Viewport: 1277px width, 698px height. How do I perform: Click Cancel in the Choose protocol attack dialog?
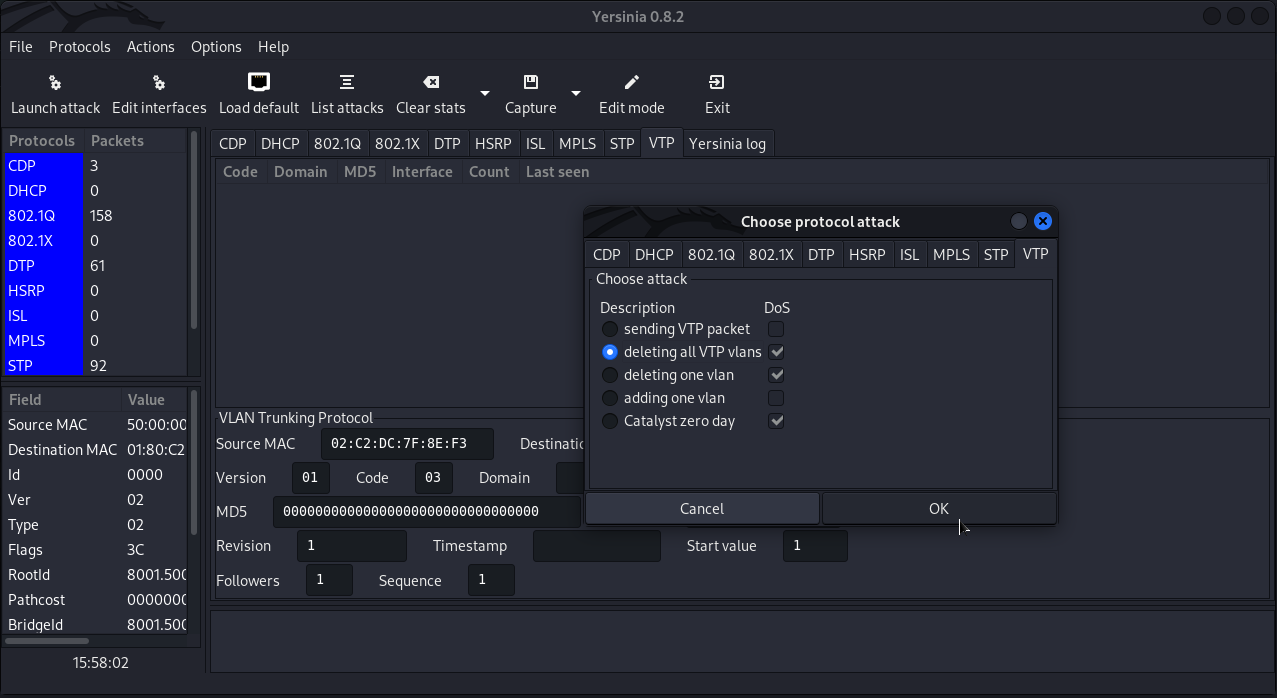point(701,508)
